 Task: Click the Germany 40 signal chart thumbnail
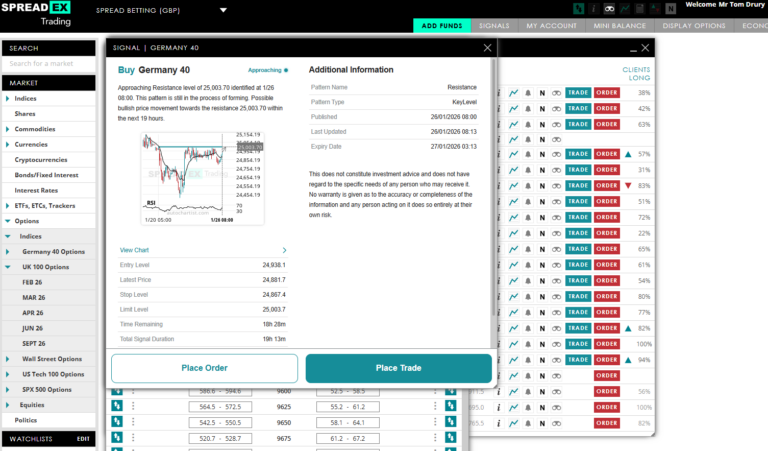coord(203,178)
